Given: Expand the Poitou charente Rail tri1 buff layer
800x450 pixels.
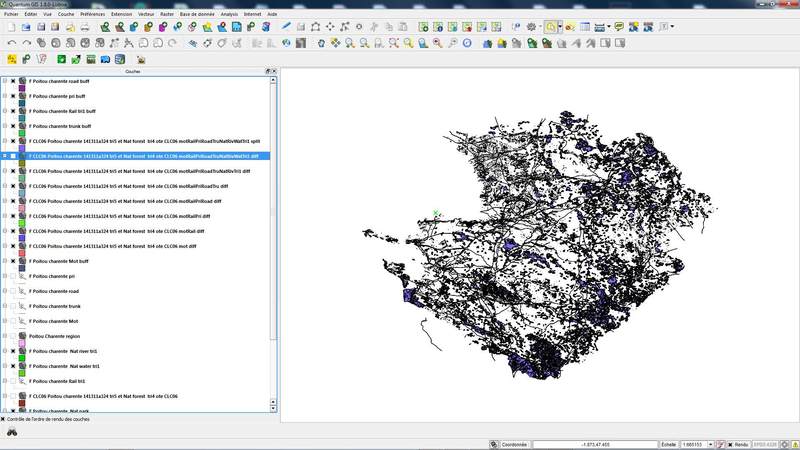Looking at the screenshot, I should click(x=5, y=111).
